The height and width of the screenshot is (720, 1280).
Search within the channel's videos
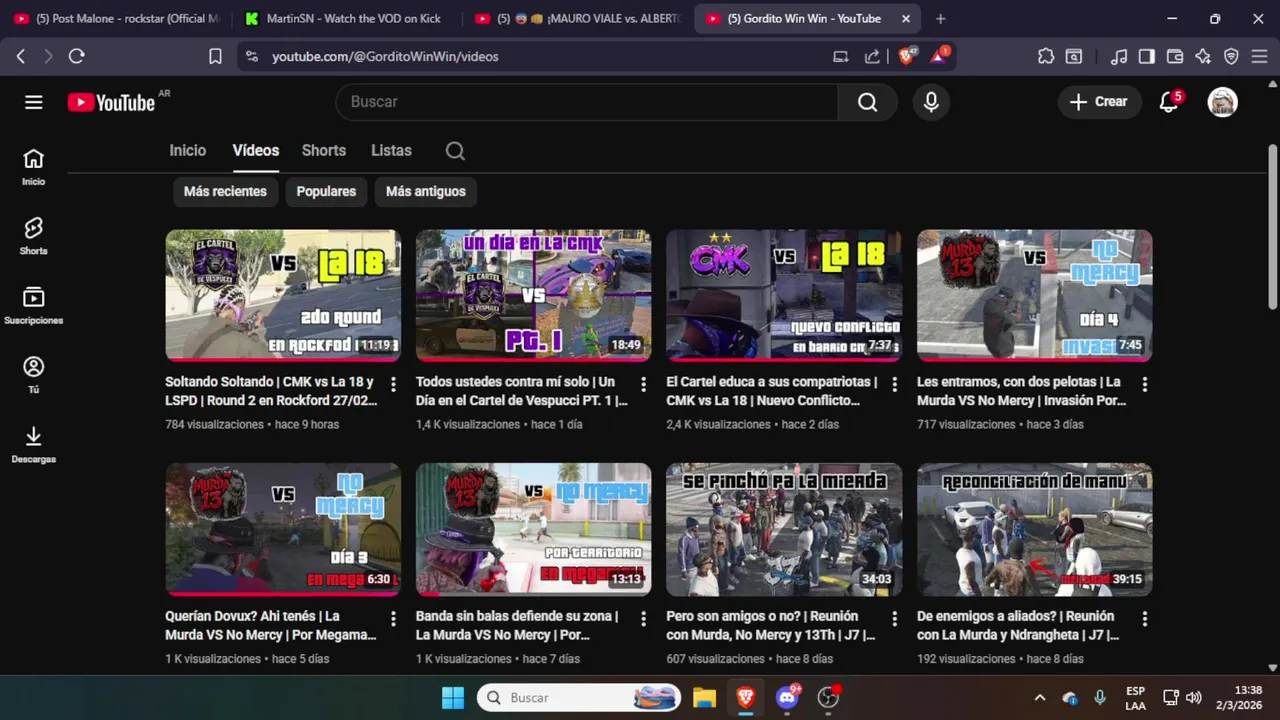pyautogui.click(x=455, y=151)
